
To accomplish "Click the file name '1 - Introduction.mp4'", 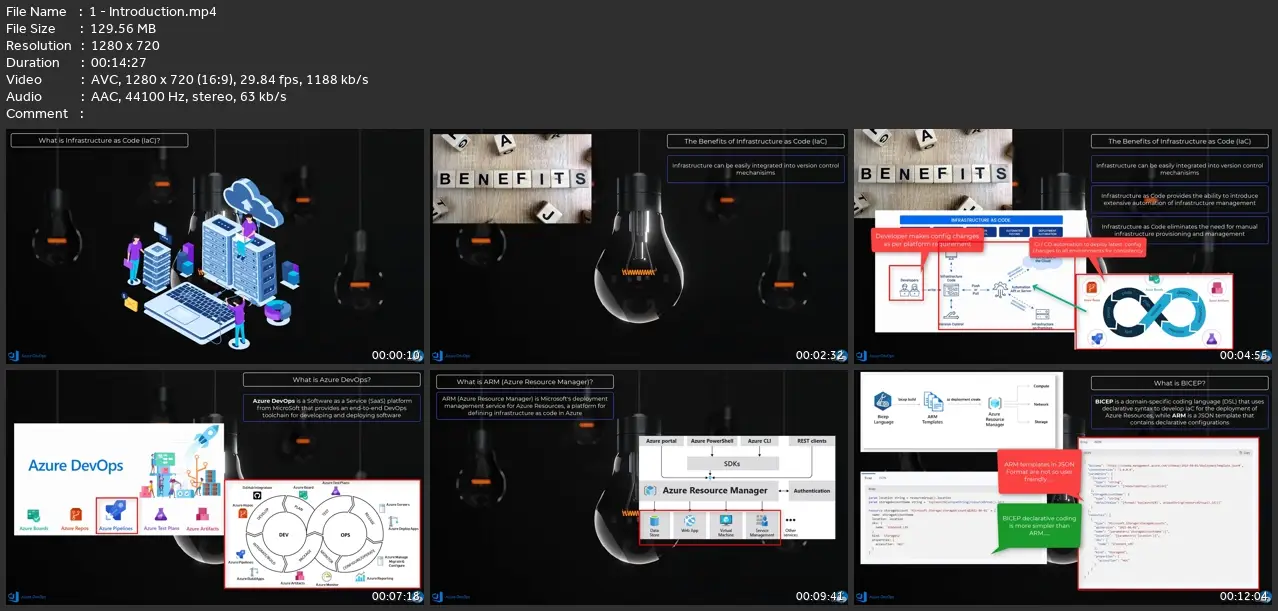I will 153,12.
